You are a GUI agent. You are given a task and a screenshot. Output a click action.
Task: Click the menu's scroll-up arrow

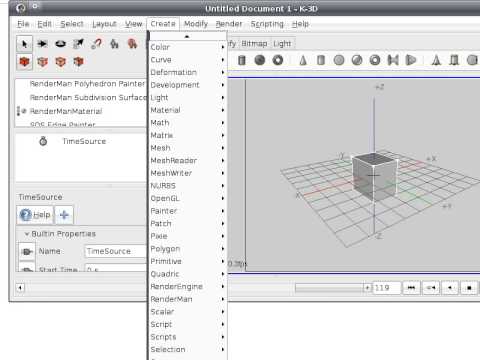tap(187, 36)
